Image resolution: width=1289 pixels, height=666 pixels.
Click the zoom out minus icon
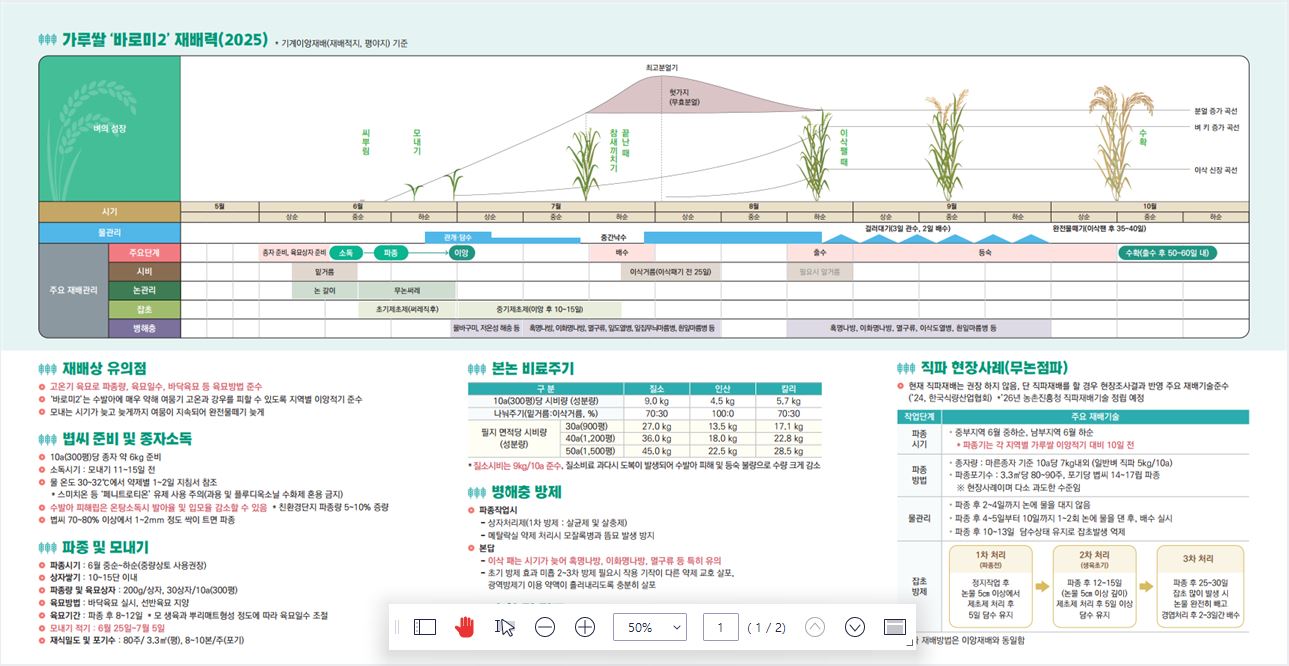click(545, 627)
